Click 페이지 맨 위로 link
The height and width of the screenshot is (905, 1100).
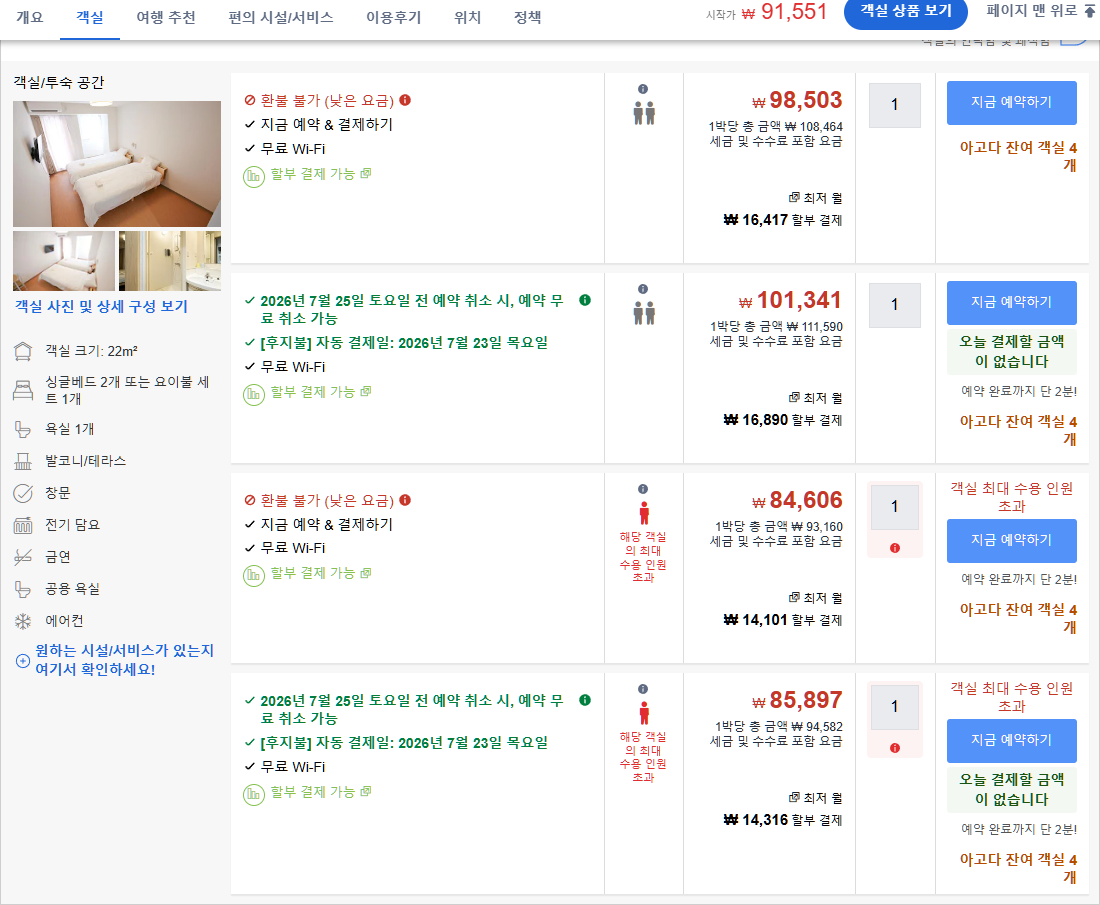tap(1040, 11)
